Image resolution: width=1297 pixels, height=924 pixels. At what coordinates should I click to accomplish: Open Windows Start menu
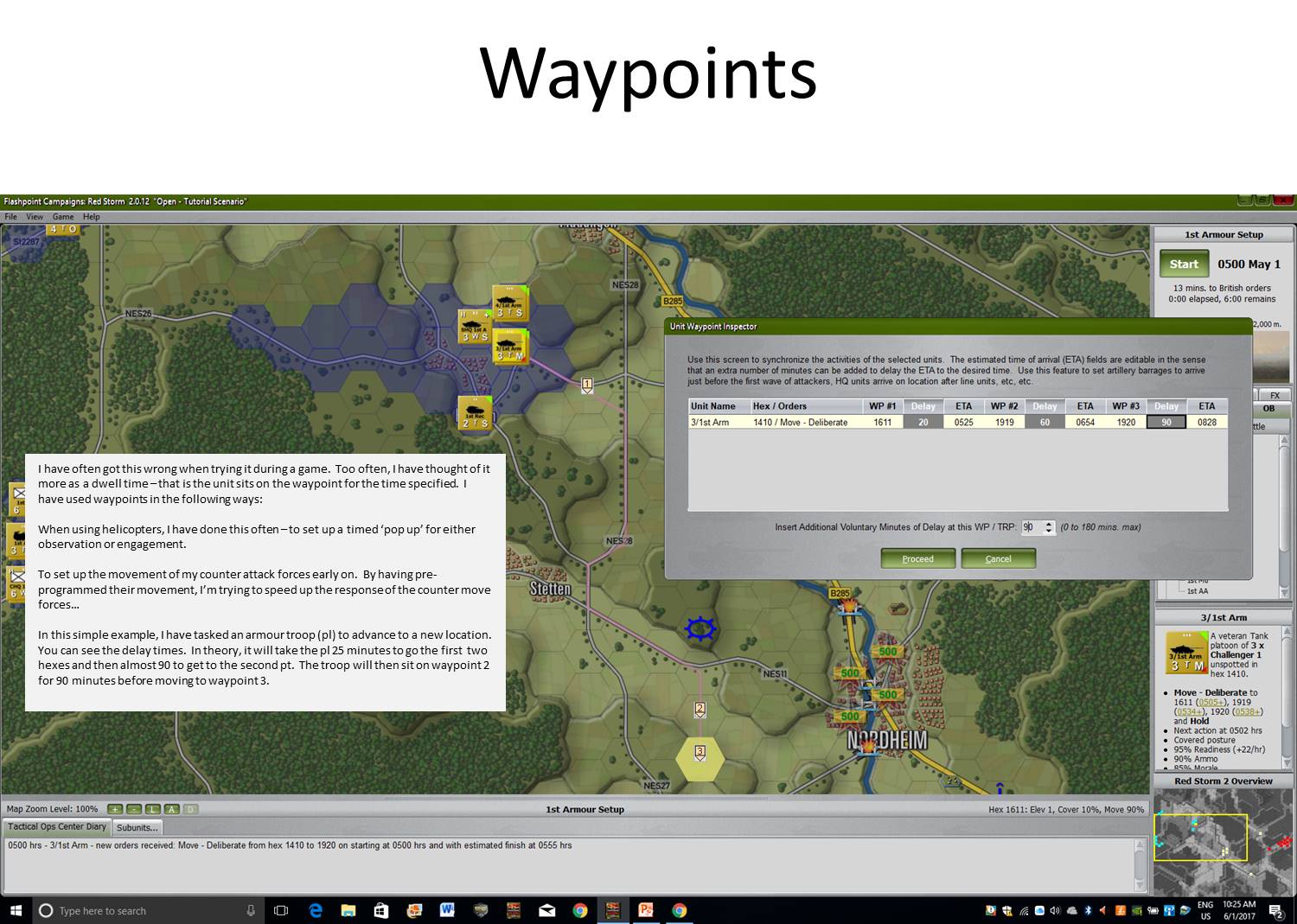pos(16,910)
